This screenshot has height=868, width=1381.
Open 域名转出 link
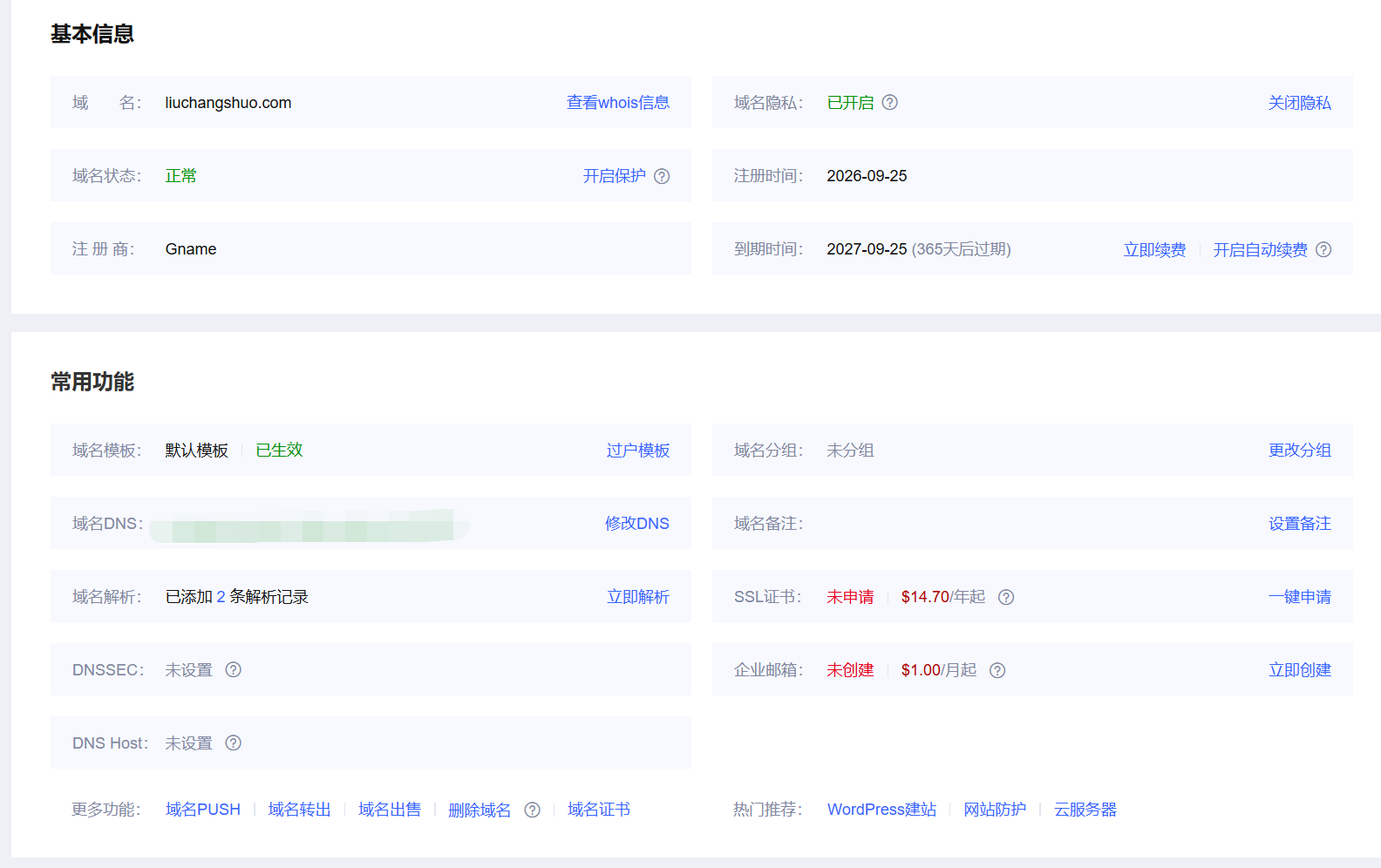[299, 809]
